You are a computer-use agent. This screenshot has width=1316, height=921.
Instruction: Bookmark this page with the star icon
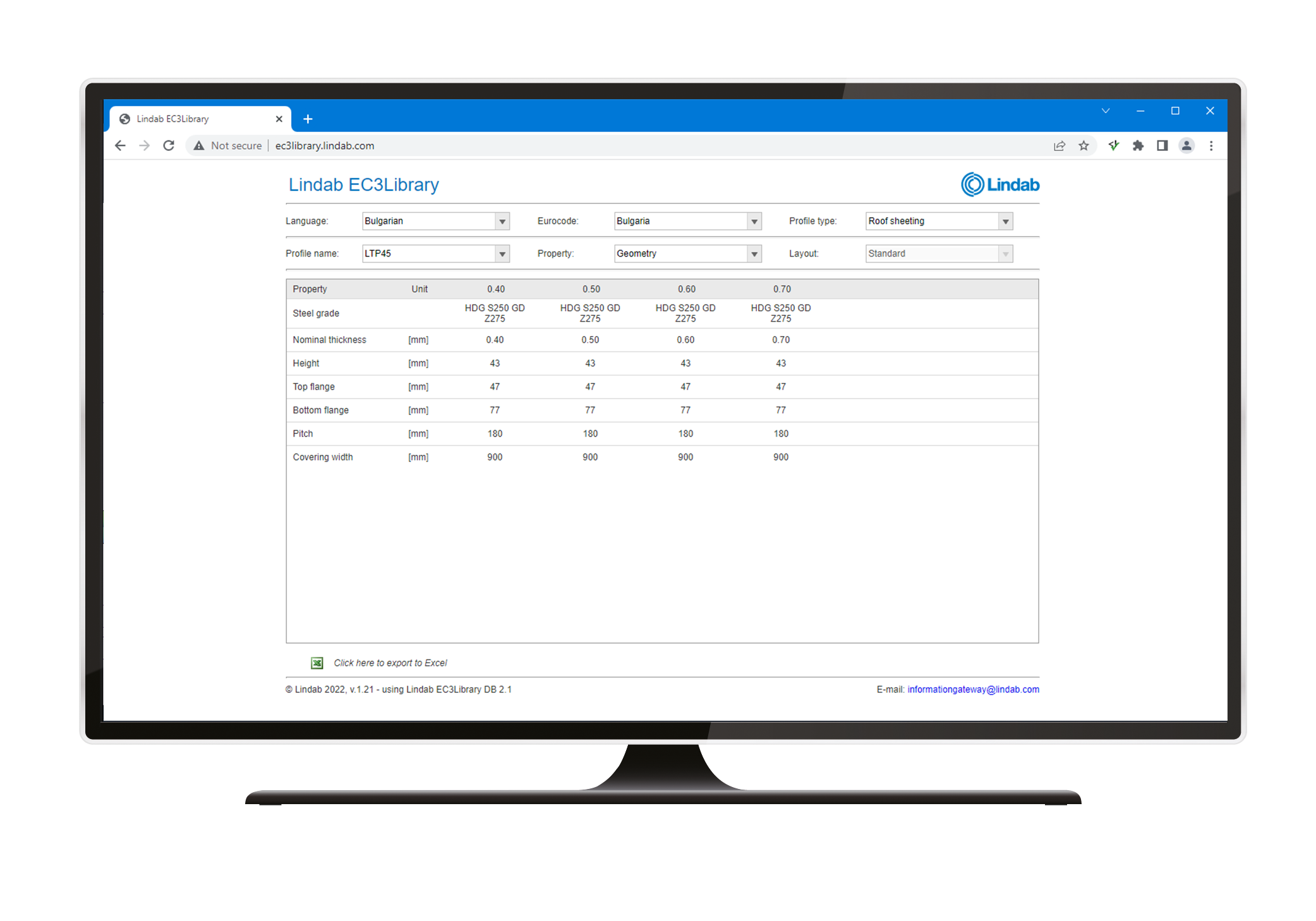[x=1084, y=146]
